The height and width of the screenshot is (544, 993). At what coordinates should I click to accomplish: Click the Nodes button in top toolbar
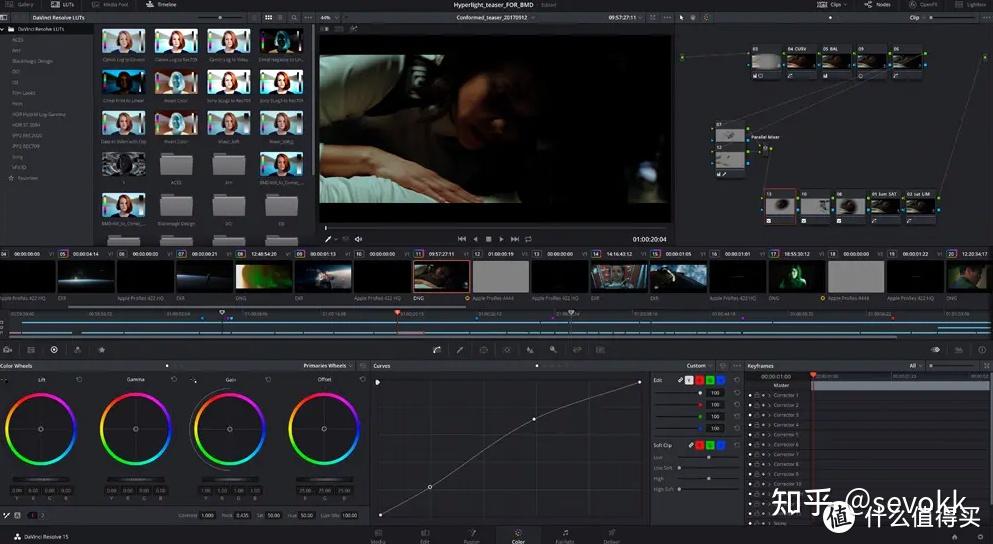[877, 5]
